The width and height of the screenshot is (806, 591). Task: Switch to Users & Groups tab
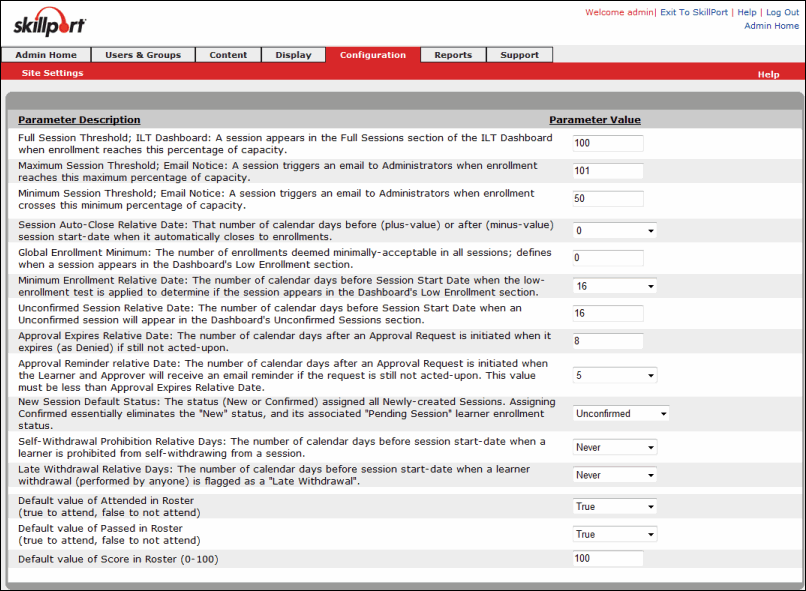click(143, 55)
